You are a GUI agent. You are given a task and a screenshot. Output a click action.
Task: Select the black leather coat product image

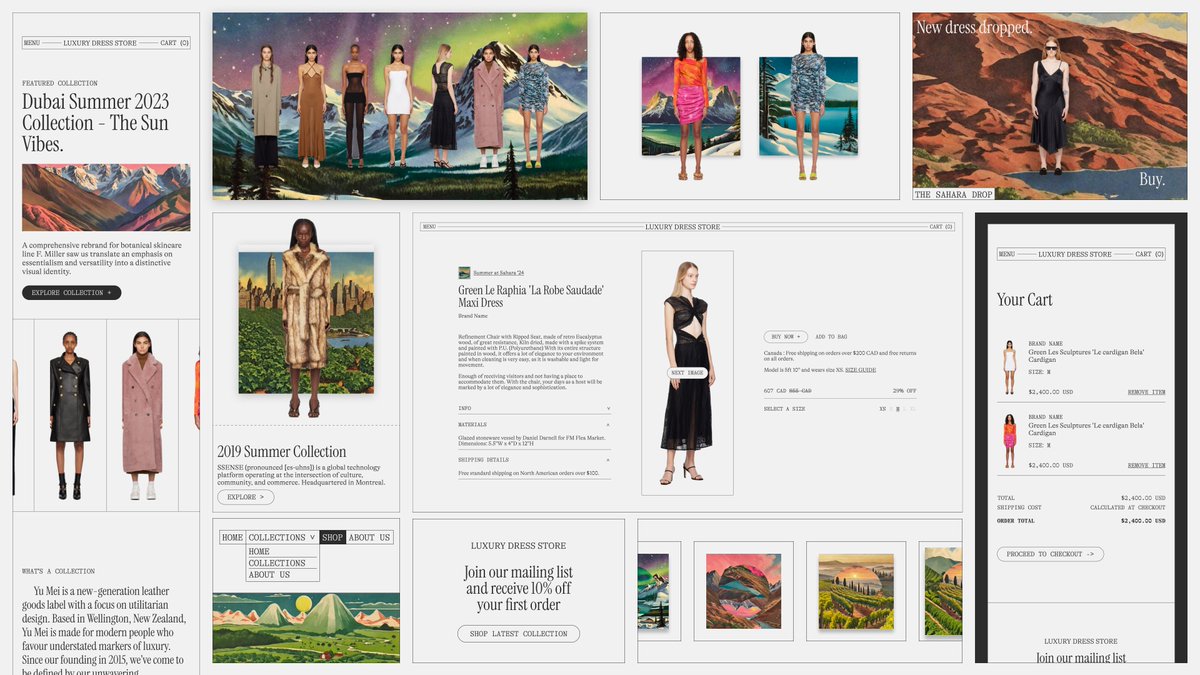tap(70, 415)
